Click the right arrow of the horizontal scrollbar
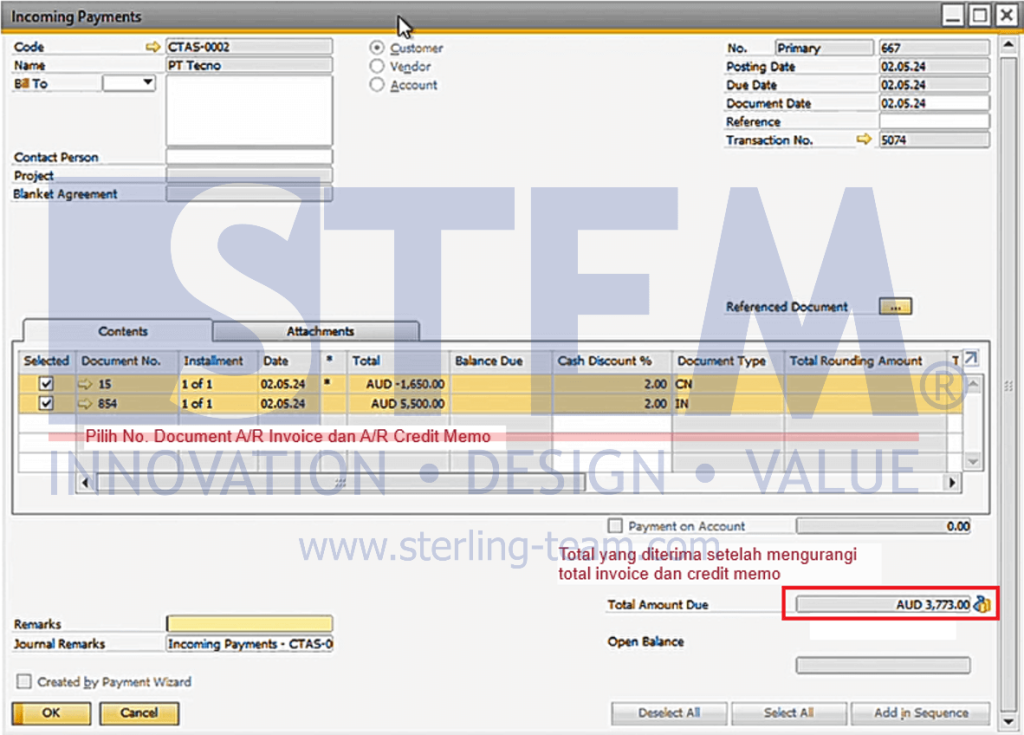The image size is (1024, 735). point(951,482)
